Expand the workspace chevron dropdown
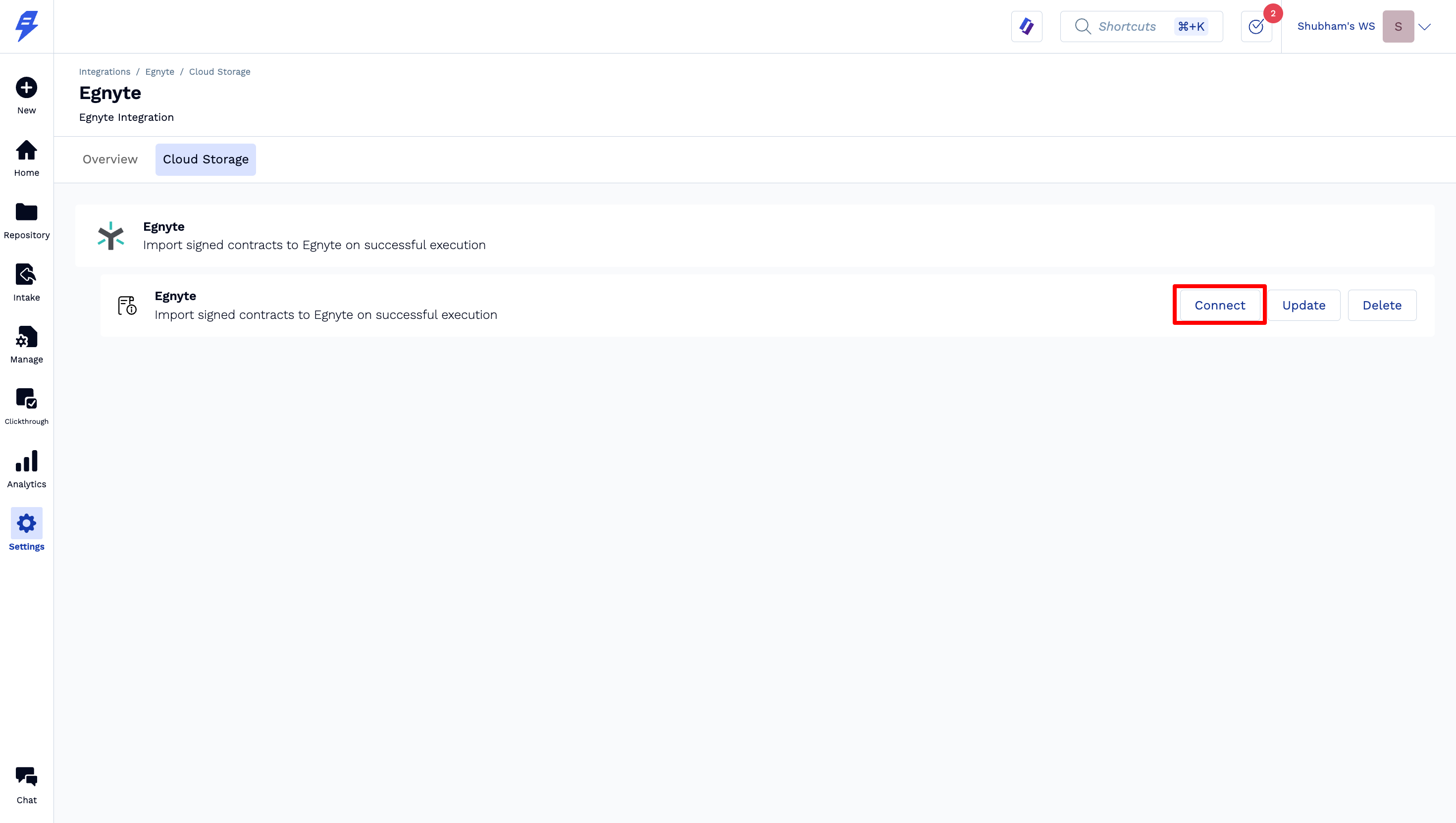 coord(1424,27)
